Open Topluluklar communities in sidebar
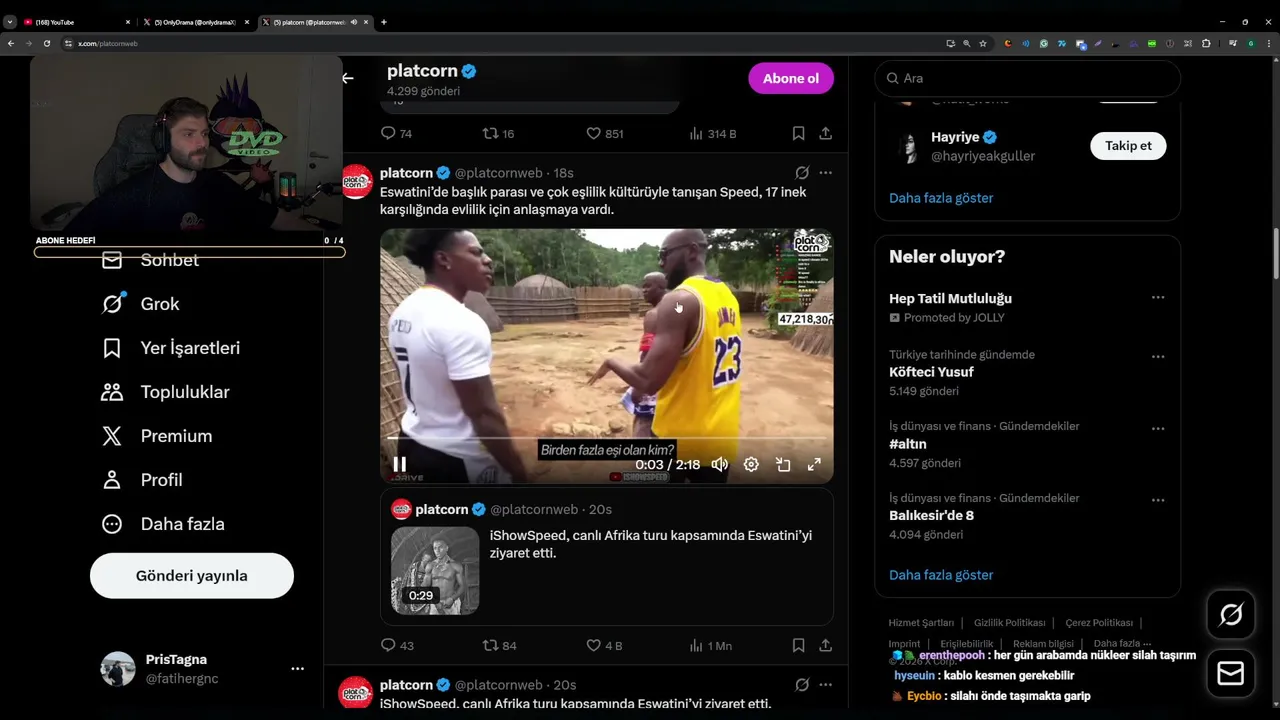 tap(166, 392)
